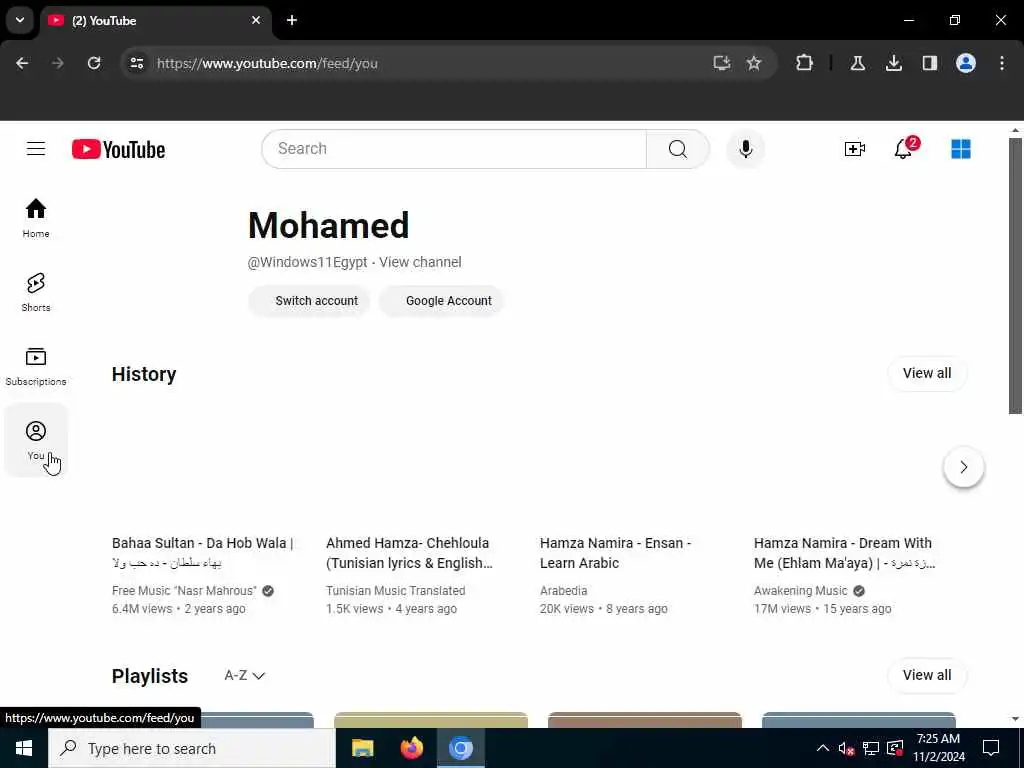The image size is (1024, 768).
Task: Click the install app icon in the address bar
Action: 721,63
